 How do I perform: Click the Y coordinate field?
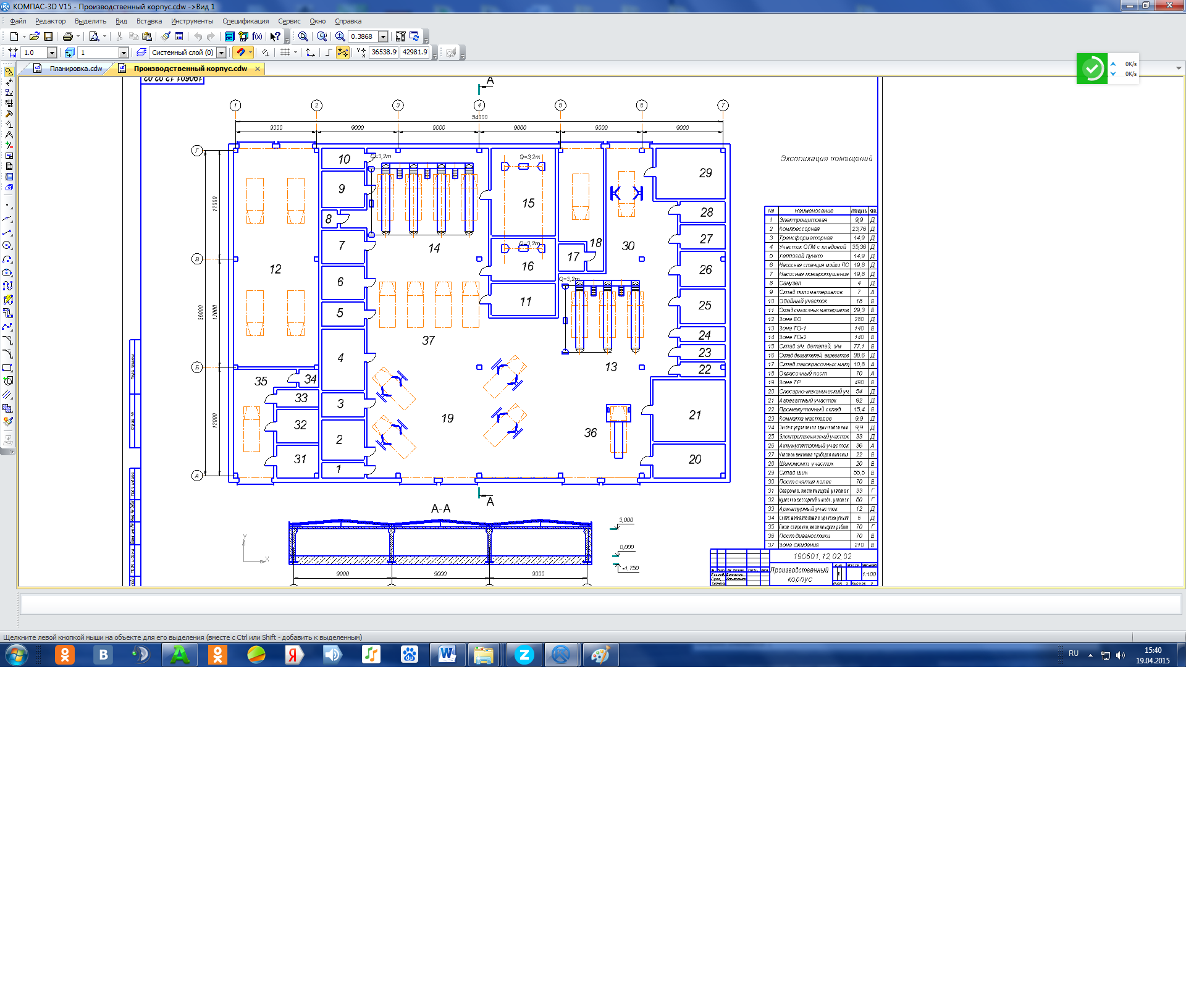pos(415,52)
